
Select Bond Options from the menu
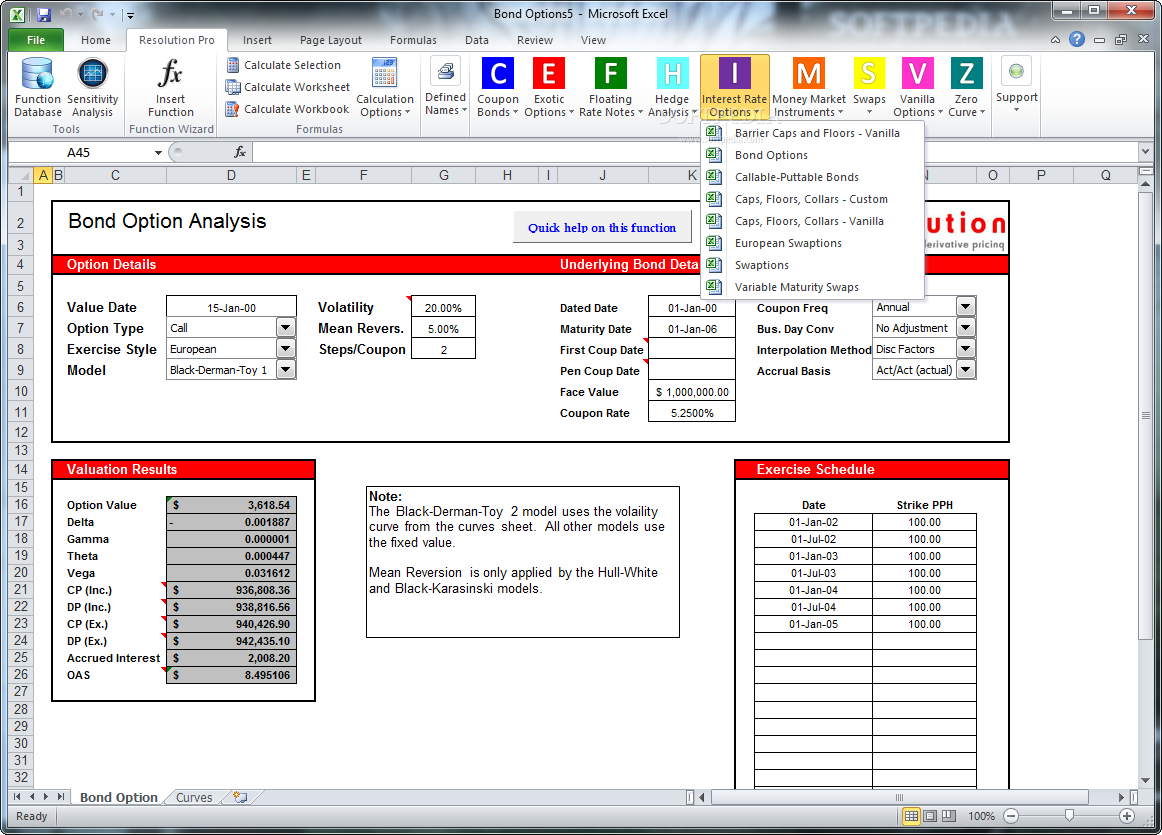click(x=812, y=155)
